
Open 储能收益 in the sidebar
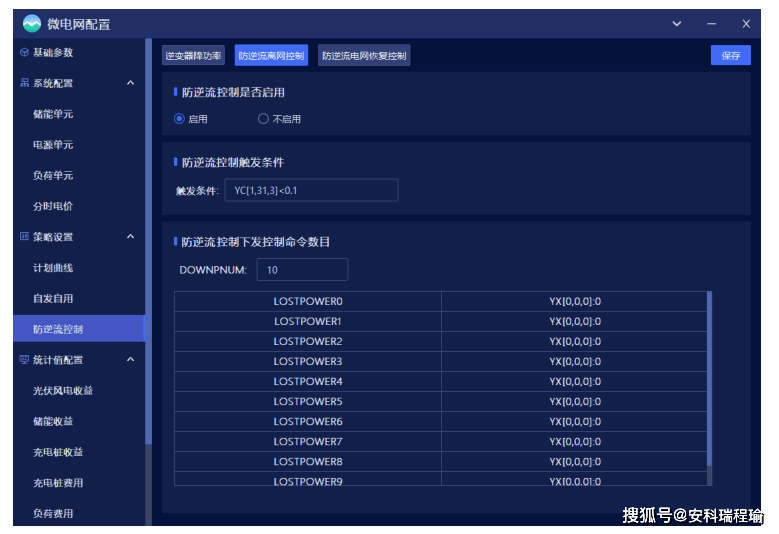[53, 421]
